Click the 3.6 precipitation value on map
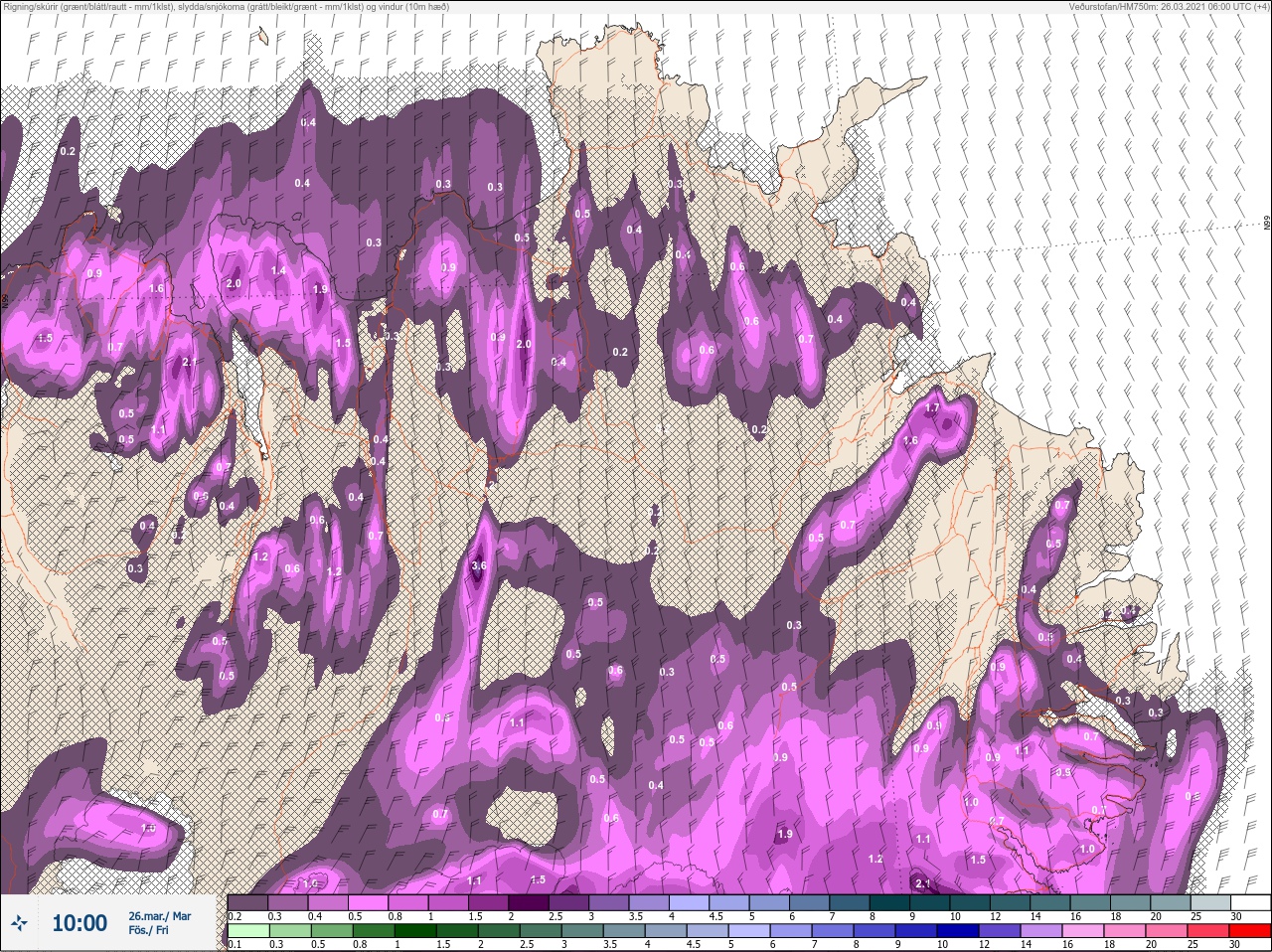Image resolution: width=1272 pixels, height=952 pixels. (479, 565)
